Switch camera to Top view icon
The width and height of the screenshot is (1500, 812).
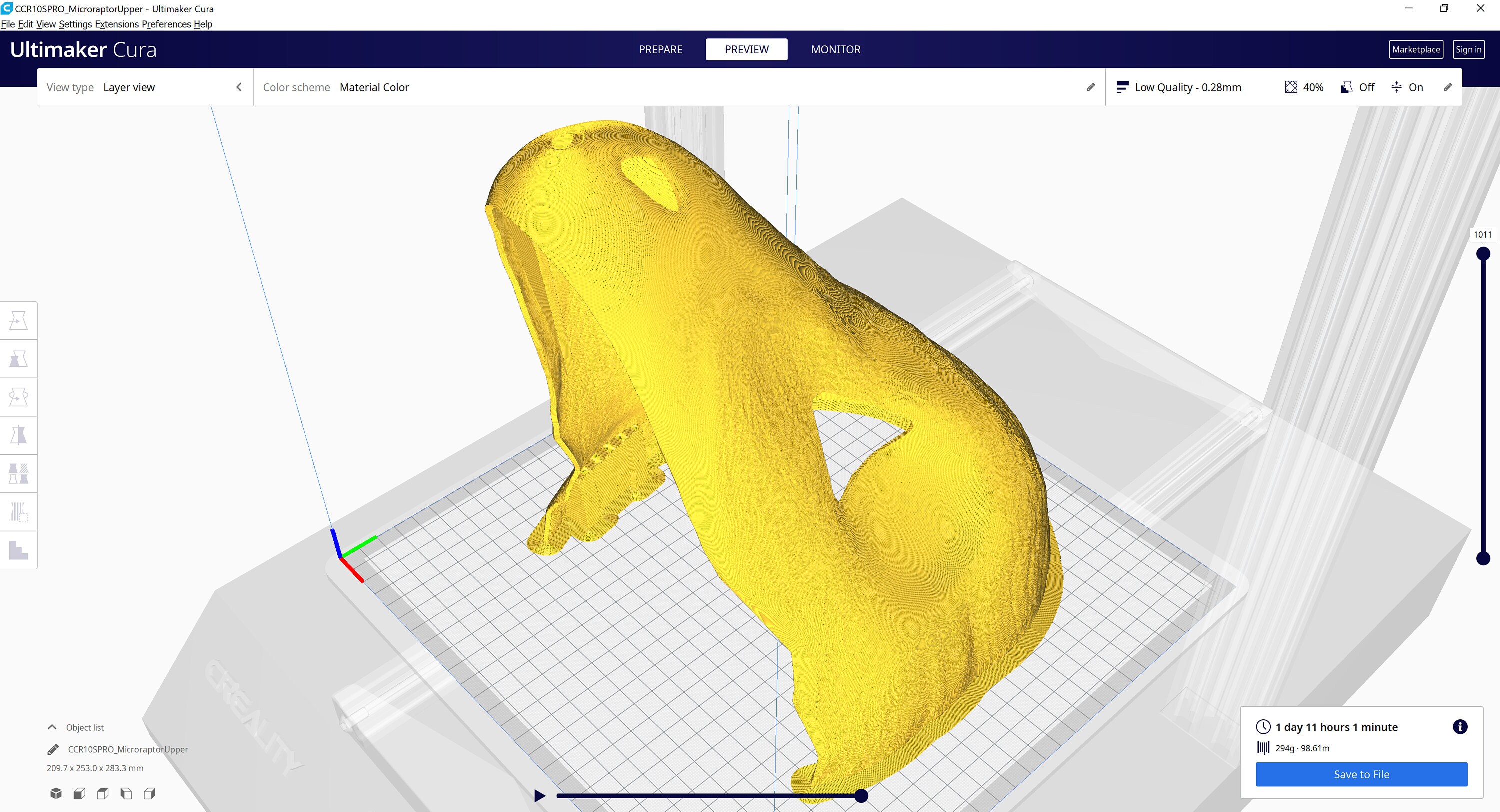103,793
